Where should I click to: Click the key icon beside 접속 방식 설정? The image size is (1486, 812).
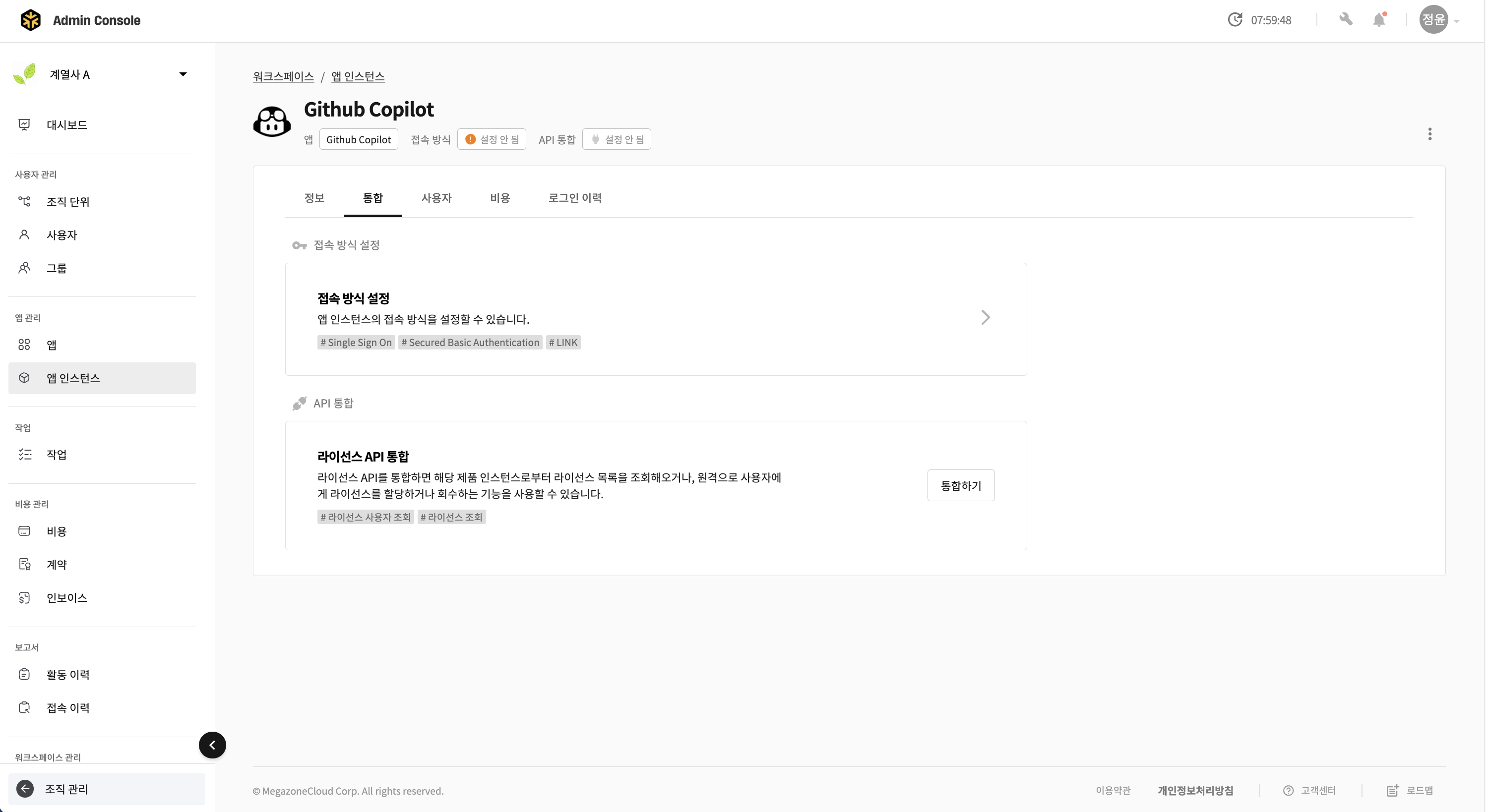(299, 246)
